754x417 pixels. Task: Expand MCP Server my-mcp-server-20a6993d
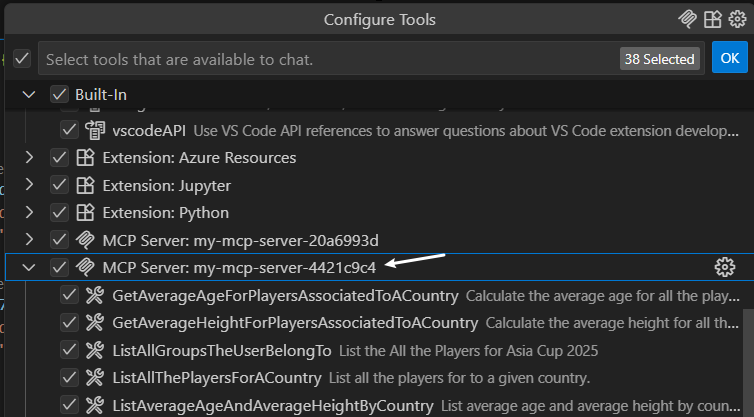coord(29,240)
